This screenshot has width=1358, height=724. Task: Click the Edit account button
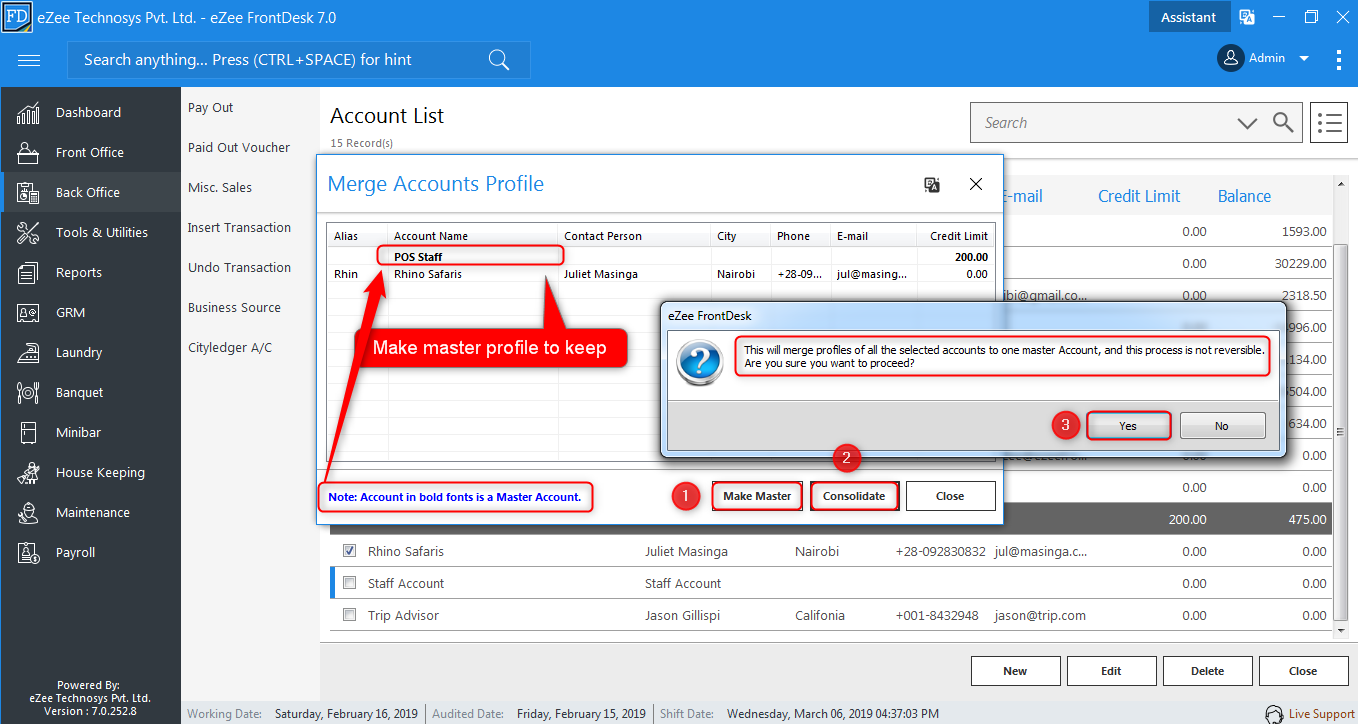1111,671
